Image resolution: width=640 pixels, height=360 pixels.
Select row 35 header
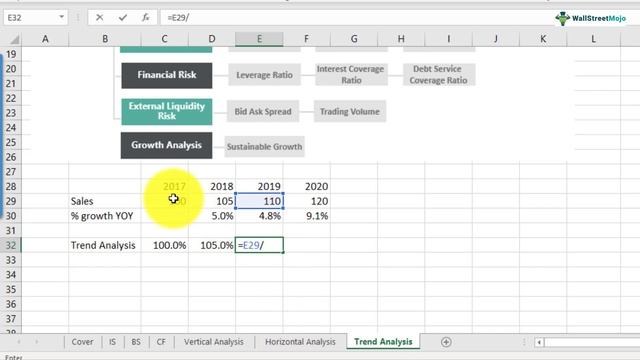coord(11,289)
